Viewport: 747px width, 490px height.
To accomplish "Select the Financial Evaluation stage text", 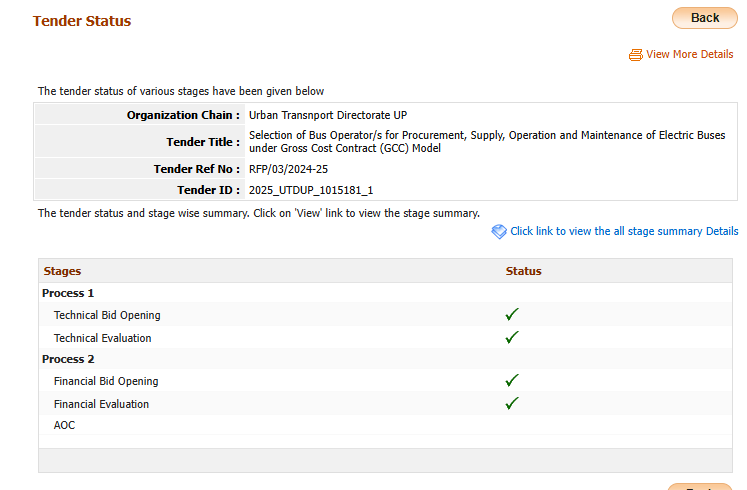I will click(101, 404).
